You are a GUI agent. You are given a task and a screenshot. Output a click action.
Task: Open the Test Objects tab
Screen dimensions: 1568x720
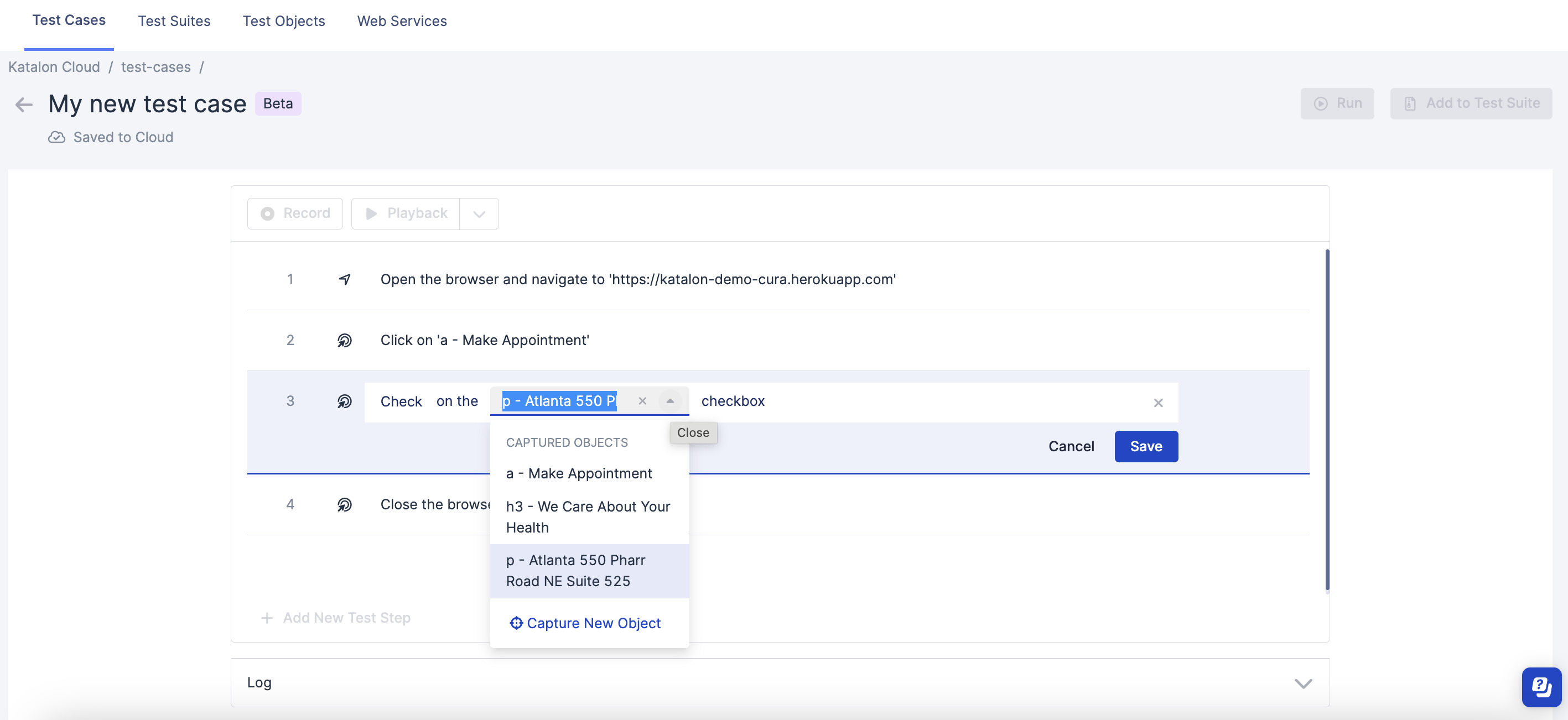[x=284, y=22]
